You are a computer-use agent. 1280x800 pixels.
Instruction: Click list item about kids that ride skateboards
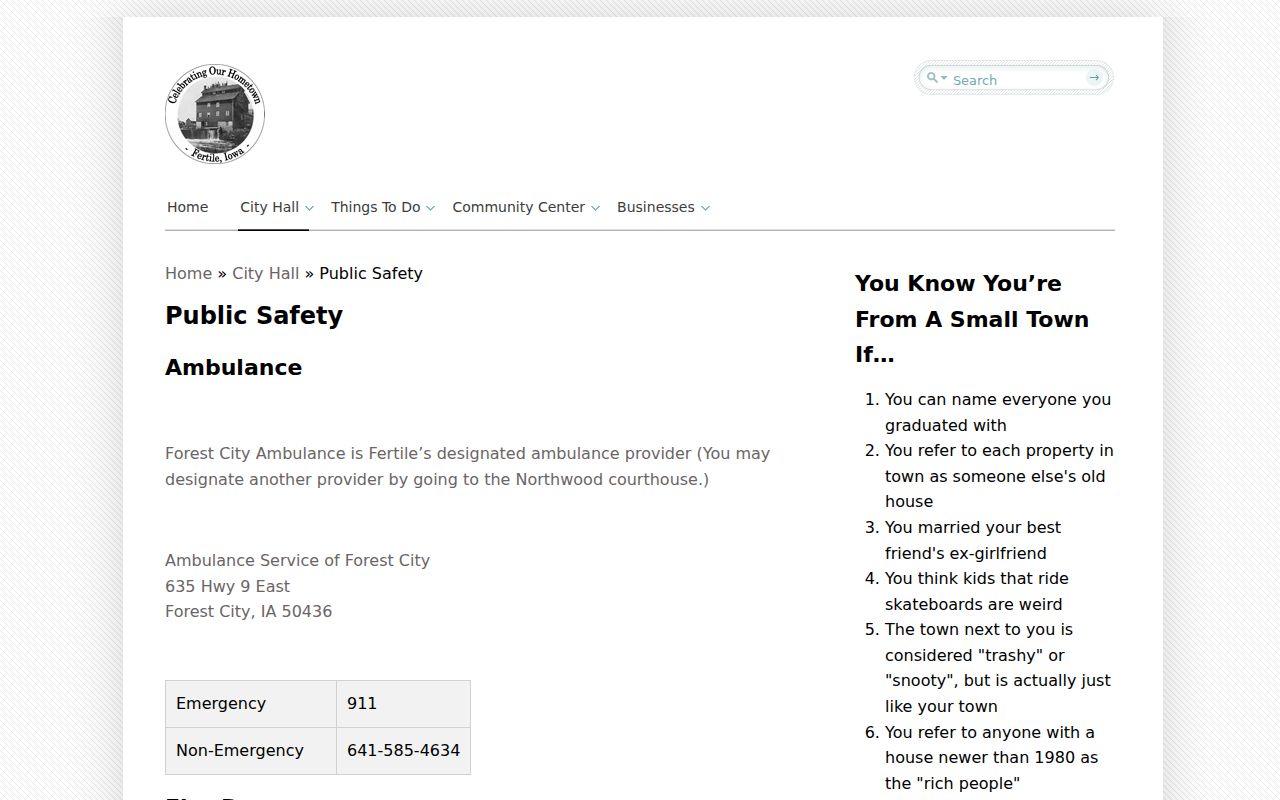977,591
